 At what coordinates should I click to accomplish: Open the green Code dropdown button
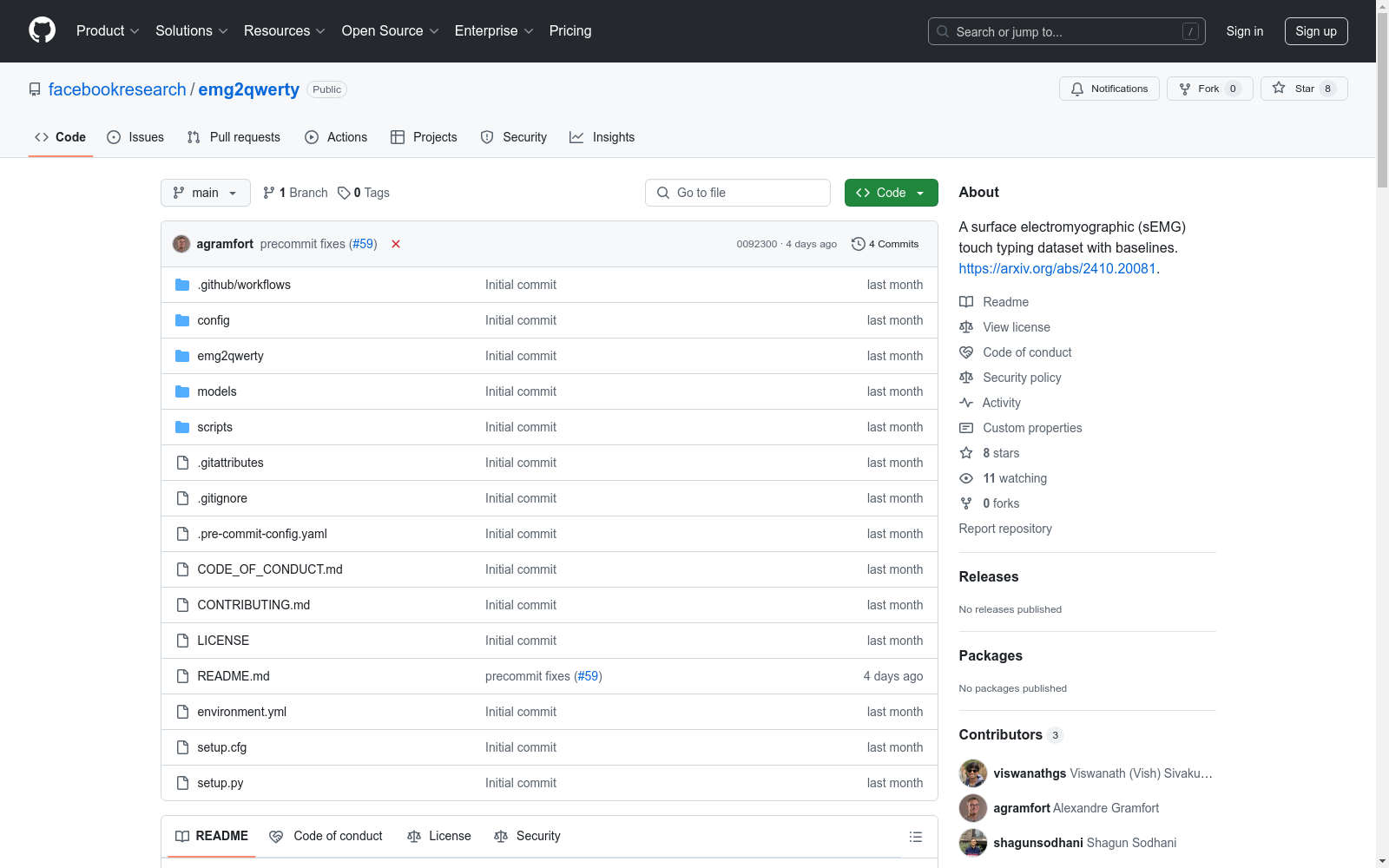(x=891, y=193)
